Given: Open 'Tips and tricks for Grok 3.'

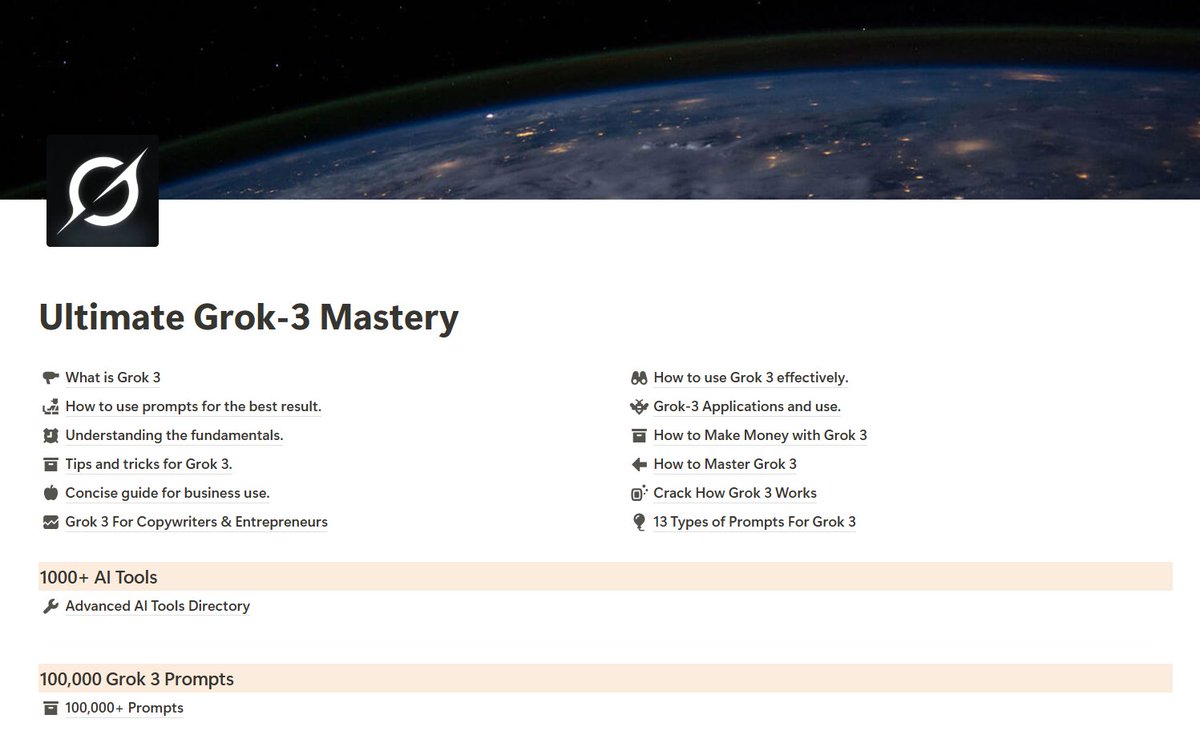Looking at the screenshot, I should pyautogui.click(x=149, y=464).
